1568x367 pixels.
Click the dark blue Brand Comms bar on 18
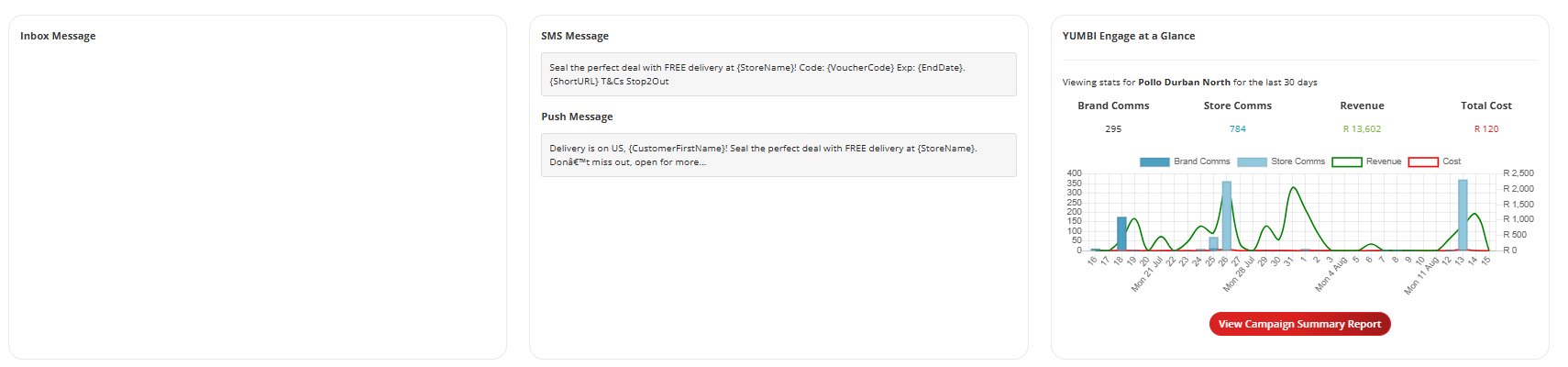coord(1121,233)
